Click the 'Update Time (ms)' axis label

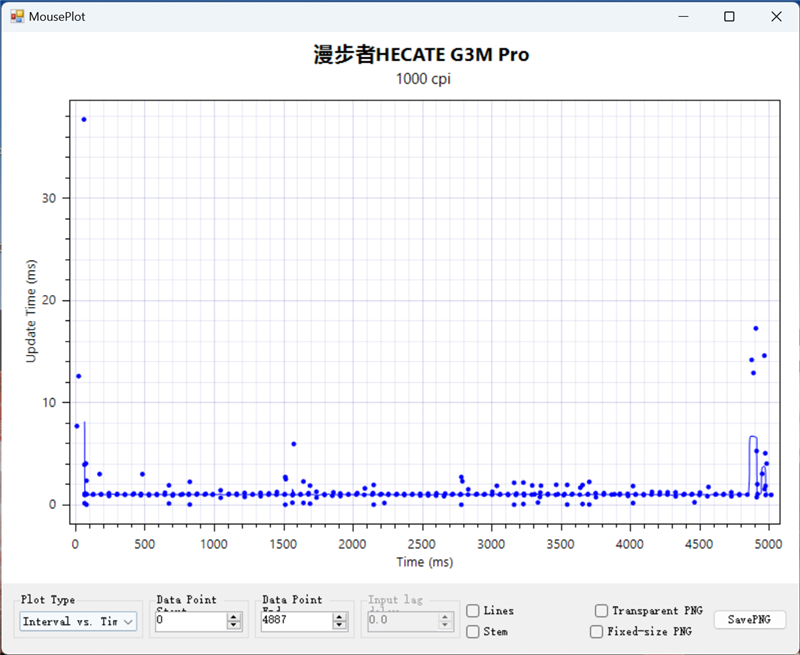31,311
